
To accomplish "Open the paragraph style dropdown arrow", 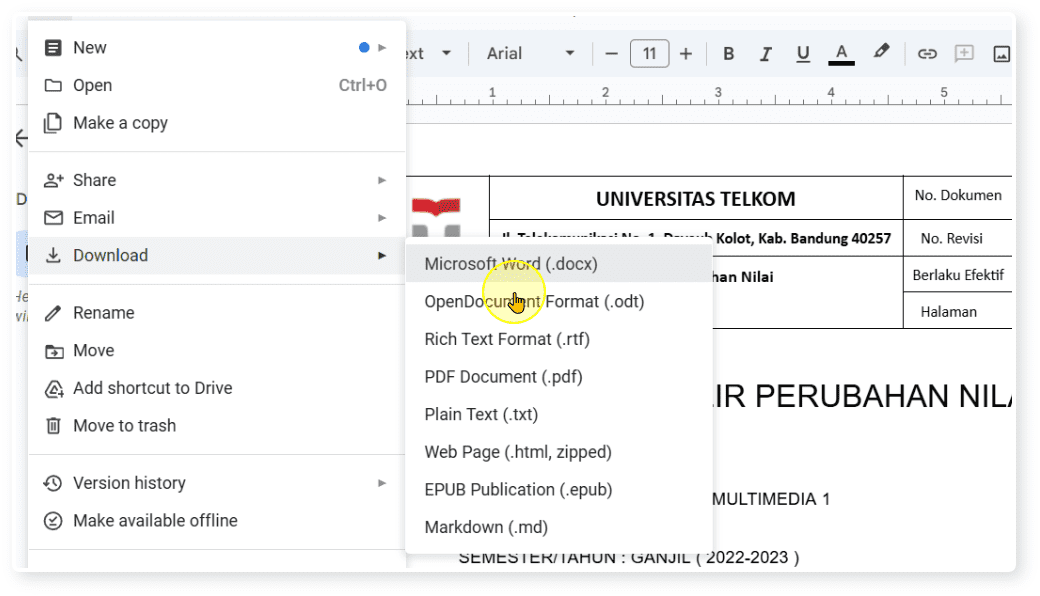I will tap(446, 53).
